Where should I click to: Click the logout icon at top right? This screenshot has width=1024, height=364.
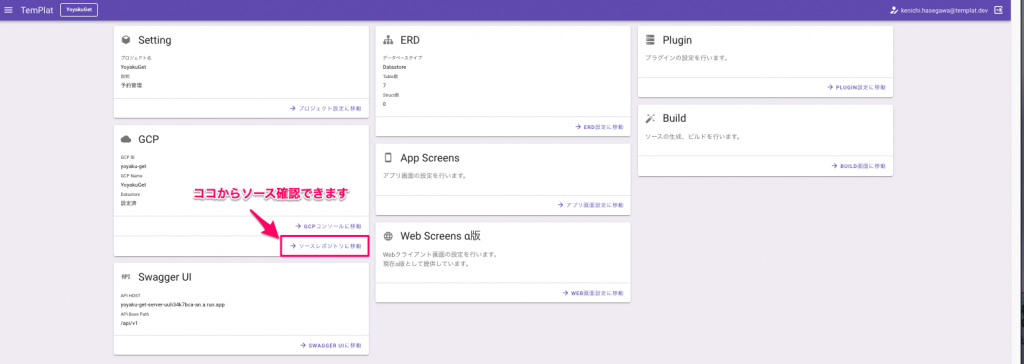pyautogui.click(x=998, y=10)
